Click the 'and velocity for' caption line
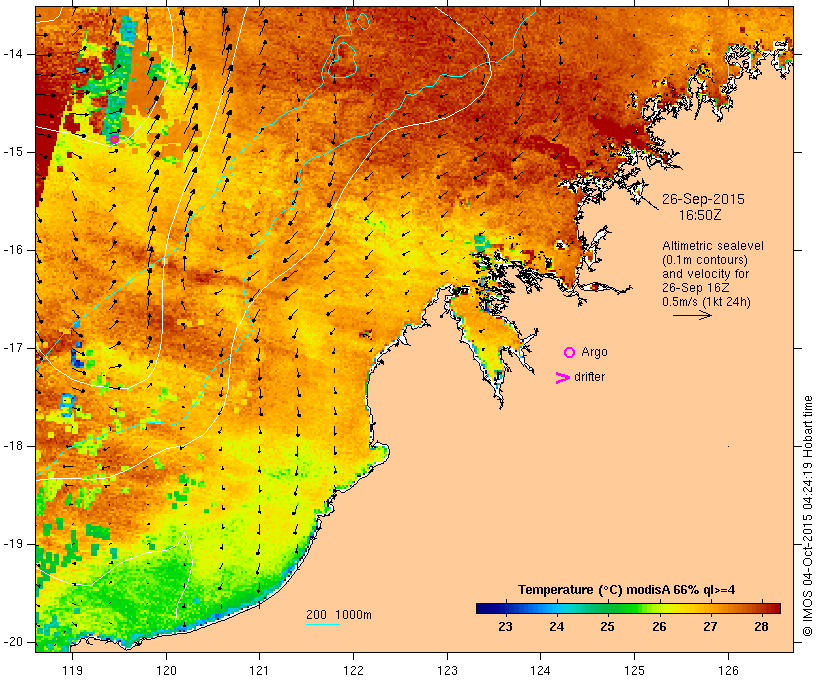This screenshot has width=820, height=680. [705, 274]
